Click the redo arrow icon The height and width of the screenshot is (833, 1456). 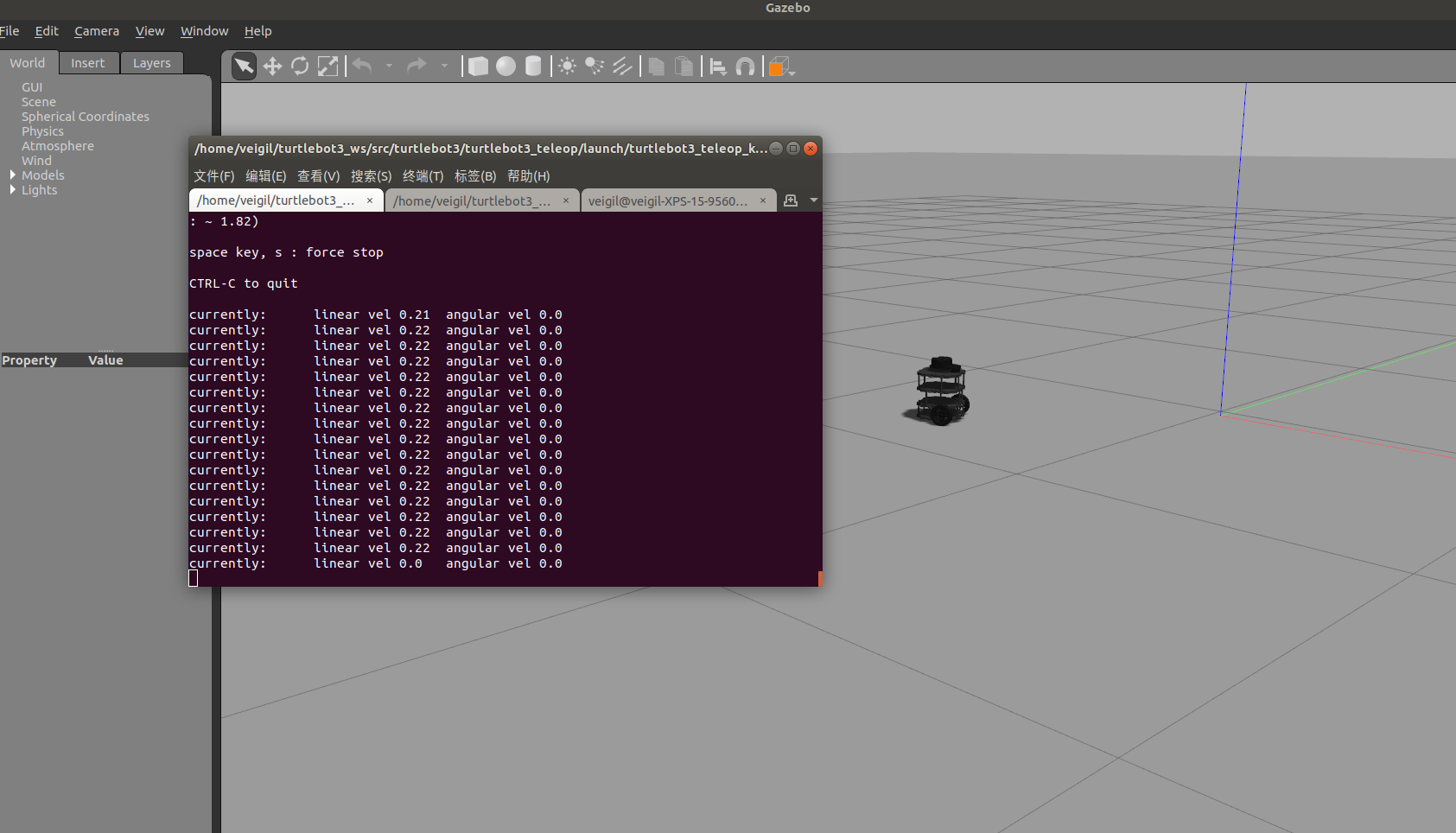(x=417, y=66)
